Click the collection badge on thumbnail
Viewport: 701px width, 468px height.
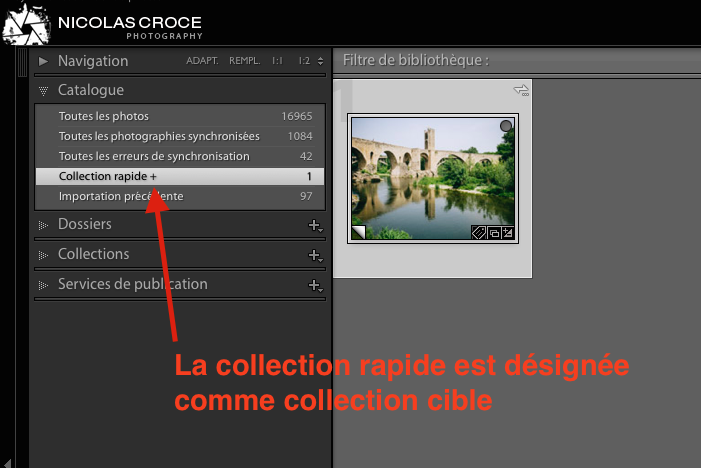[x=494, y=233]
